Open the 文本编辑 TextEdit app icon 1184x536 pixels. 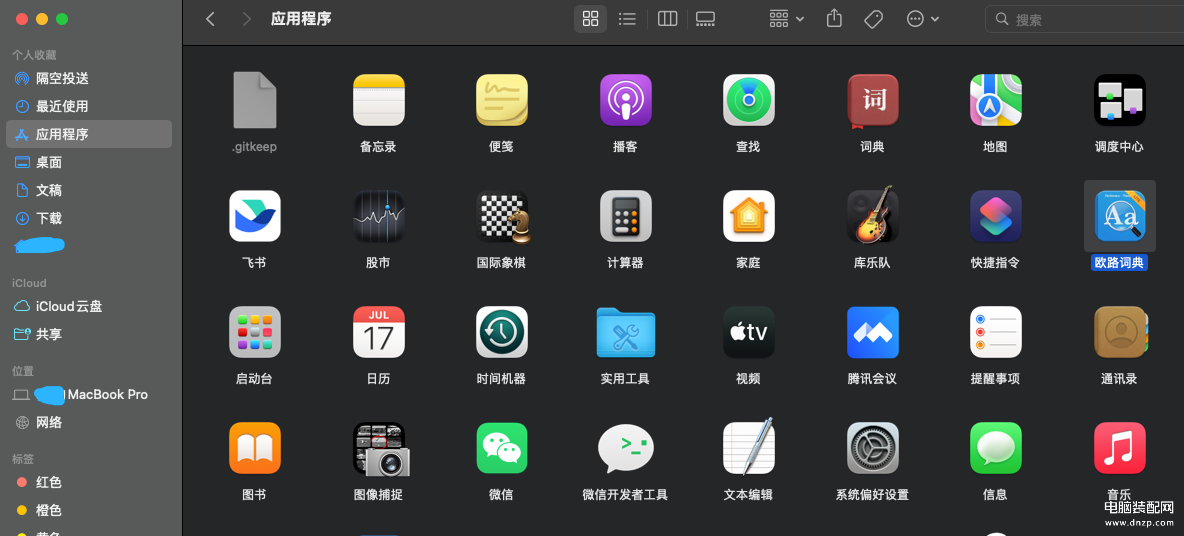coord(748,447)
